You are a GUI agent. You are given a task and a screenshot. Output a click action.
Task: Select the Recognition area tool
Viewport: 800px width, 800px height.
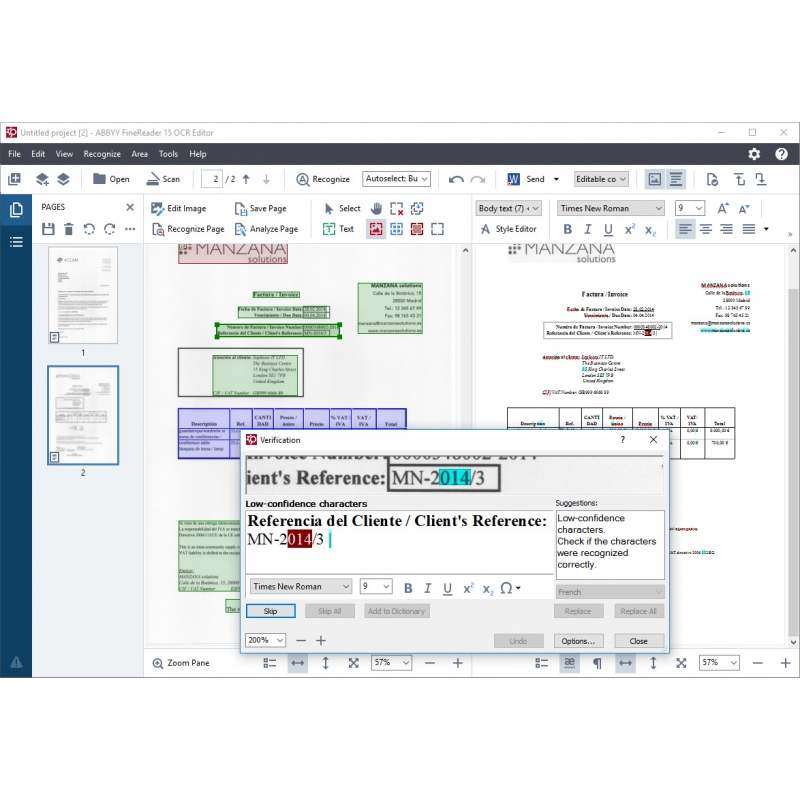pyautogui.click(x=437, y=229)
